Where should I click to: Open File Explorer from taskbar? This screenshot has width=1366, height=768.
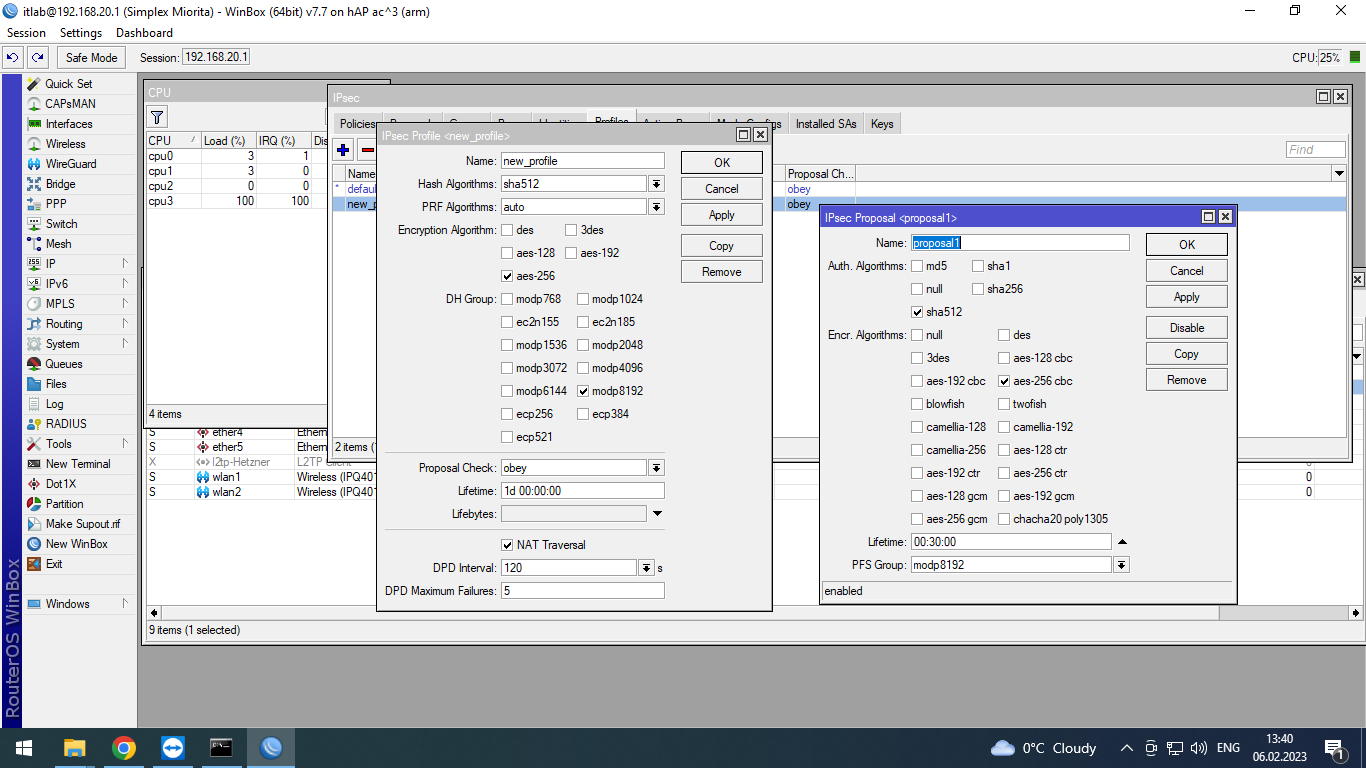click(75, 748)
